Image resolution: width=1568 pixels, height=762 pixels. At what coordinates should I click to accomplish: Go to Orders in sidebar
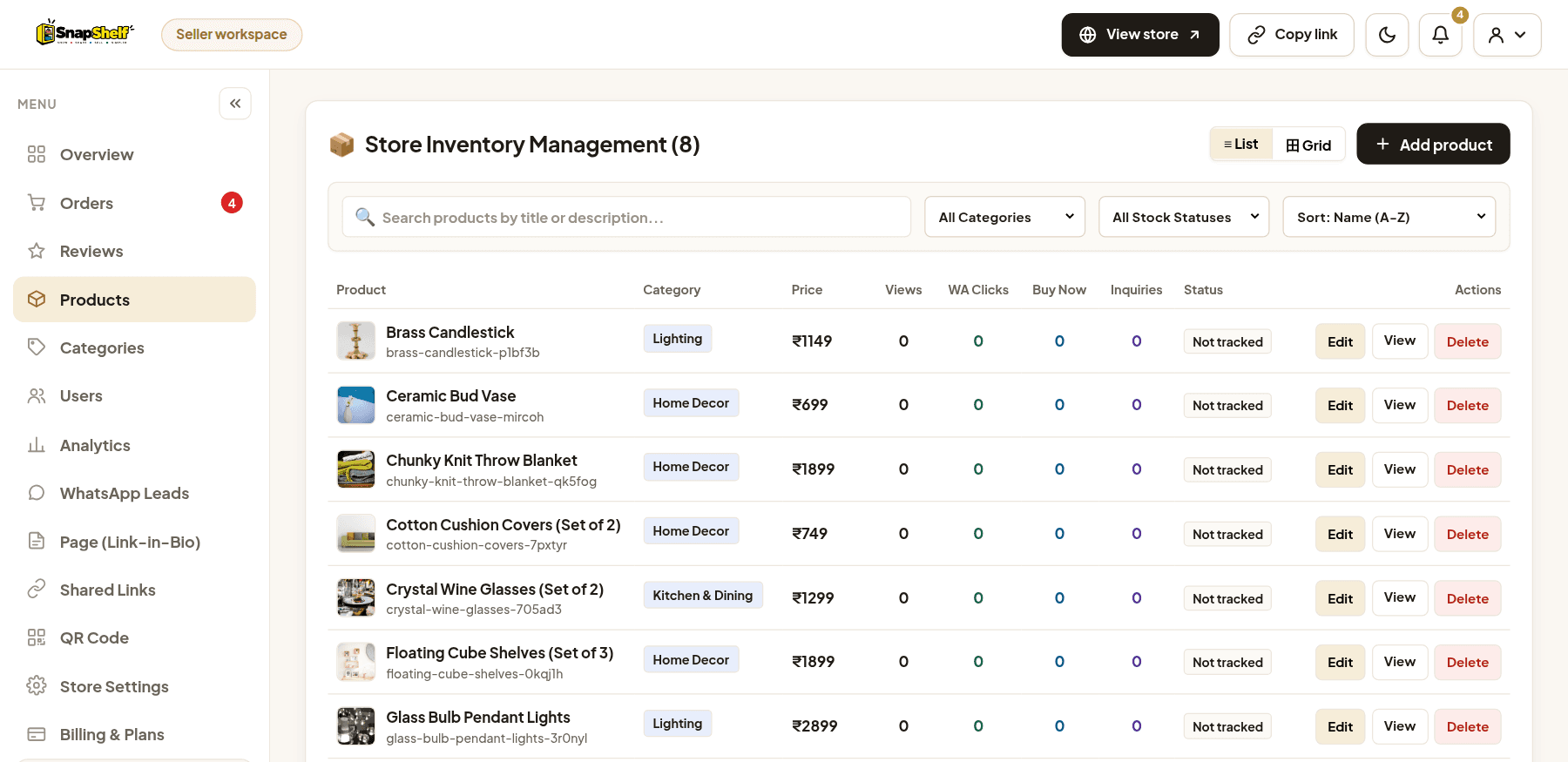(134, 203)
